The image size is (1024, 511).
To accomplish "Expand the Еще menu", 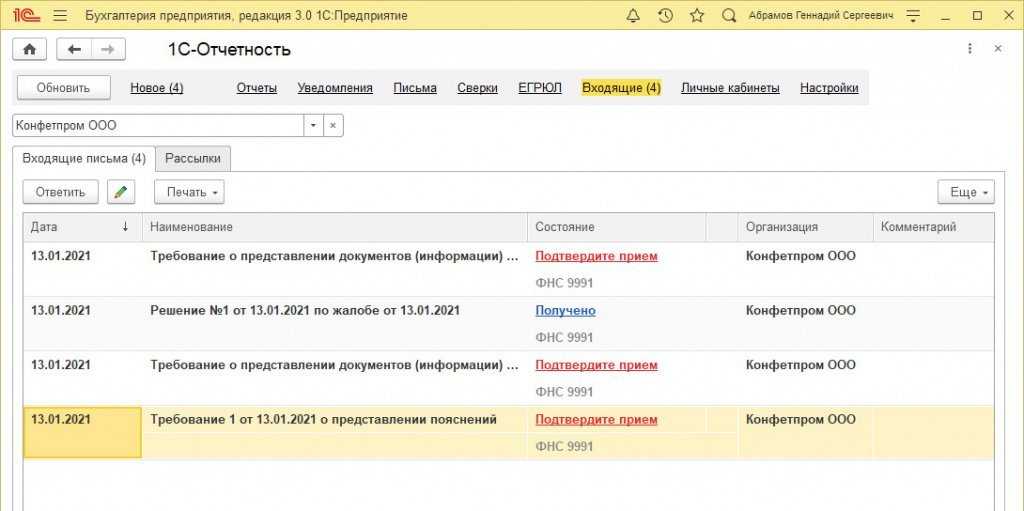I will 965,191.
